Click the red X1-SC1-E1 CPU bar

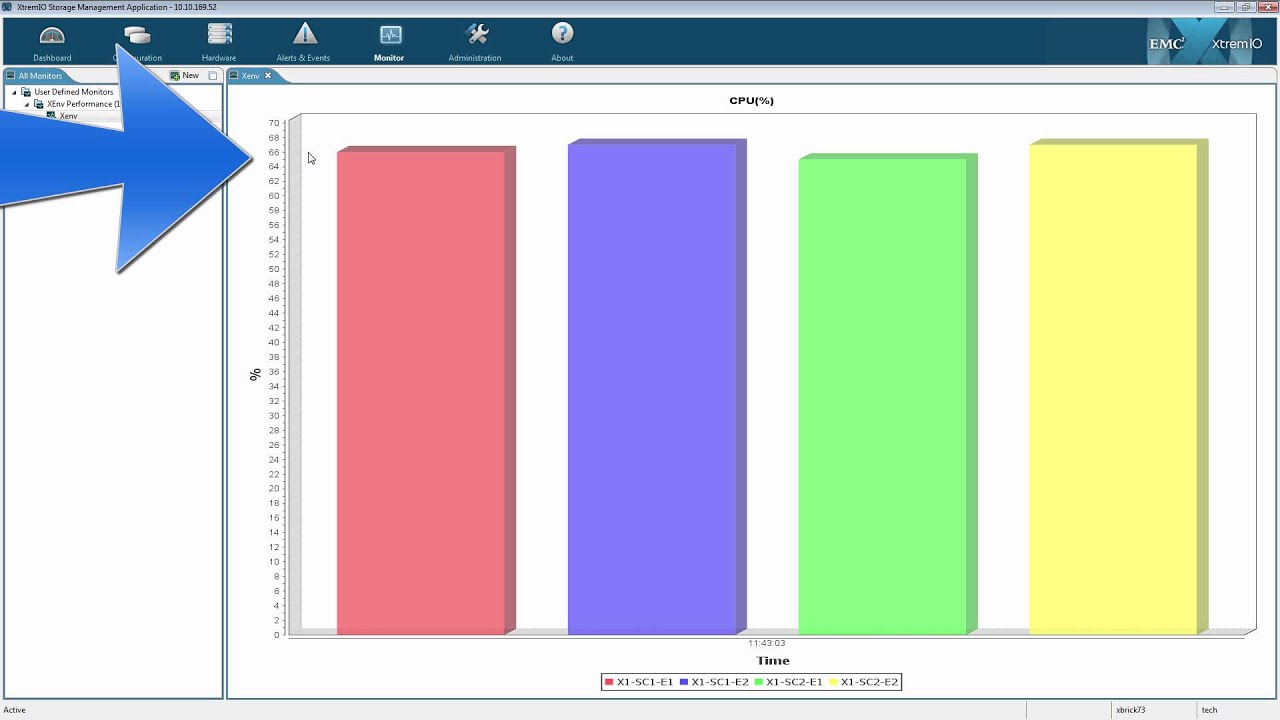point(426,391)
